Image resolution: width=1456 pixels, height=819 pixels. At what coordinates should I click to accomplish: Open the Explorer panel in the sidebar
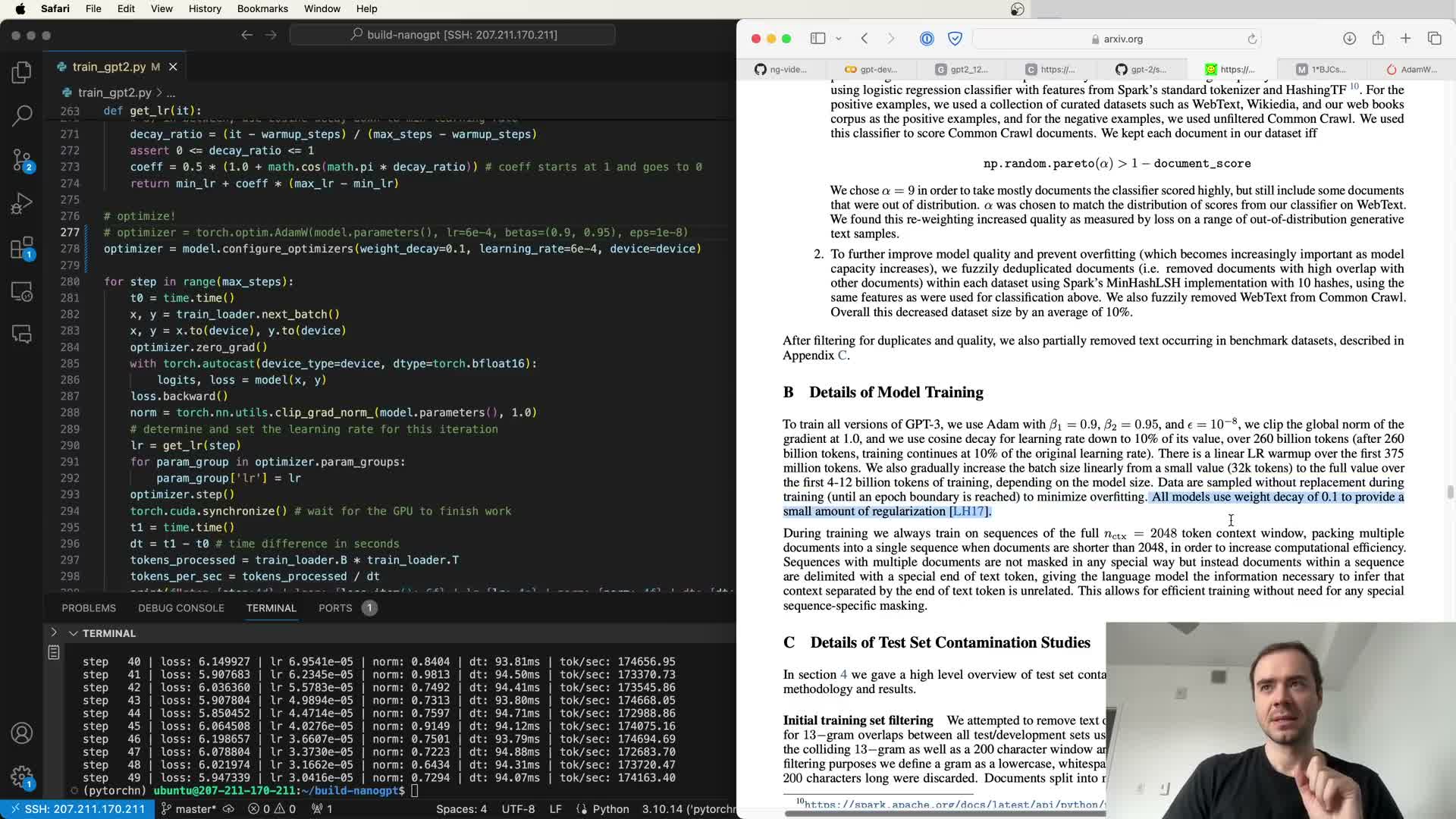click(22, 72)
